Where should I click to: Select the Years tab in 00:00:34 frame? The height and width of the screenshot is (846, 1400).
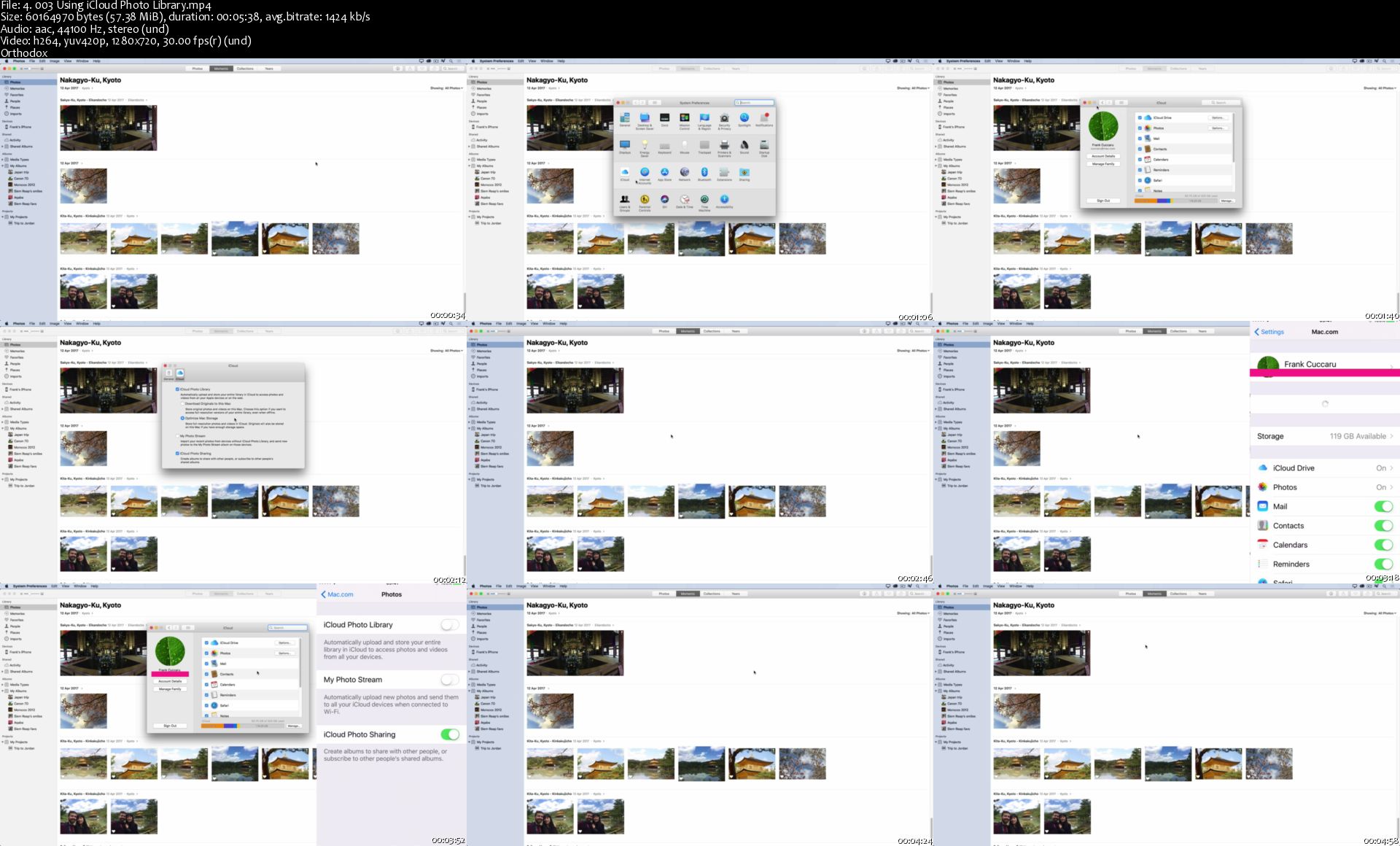click(x=269, y=69)
